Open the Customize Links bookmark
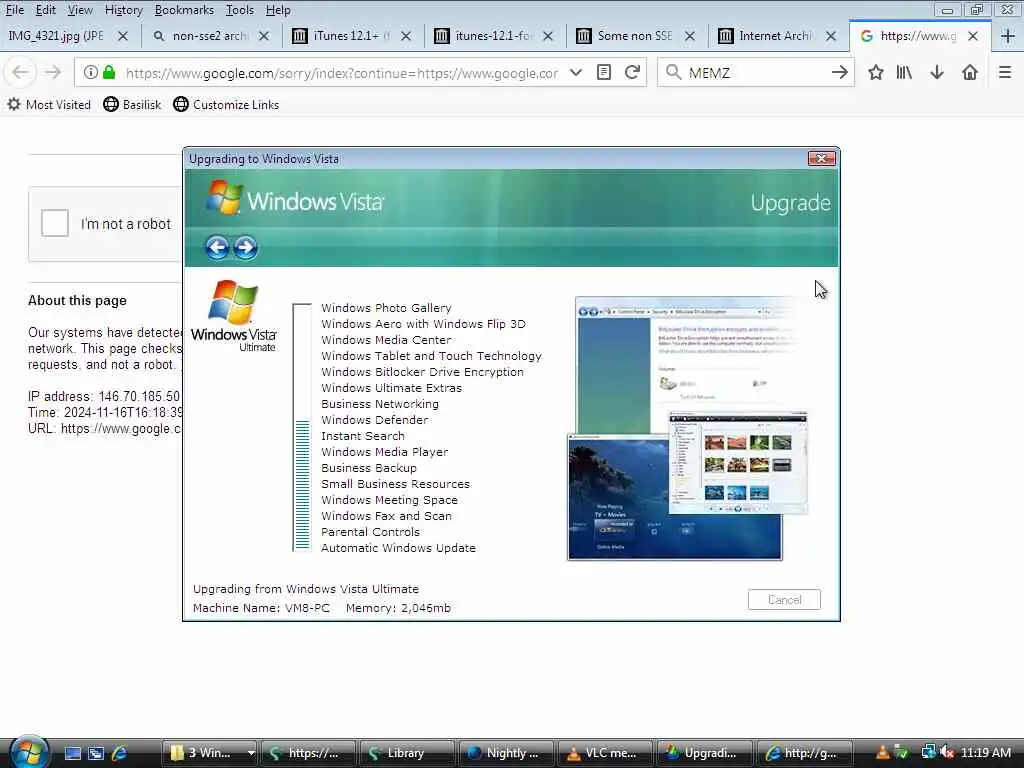 tap(226, 104)
